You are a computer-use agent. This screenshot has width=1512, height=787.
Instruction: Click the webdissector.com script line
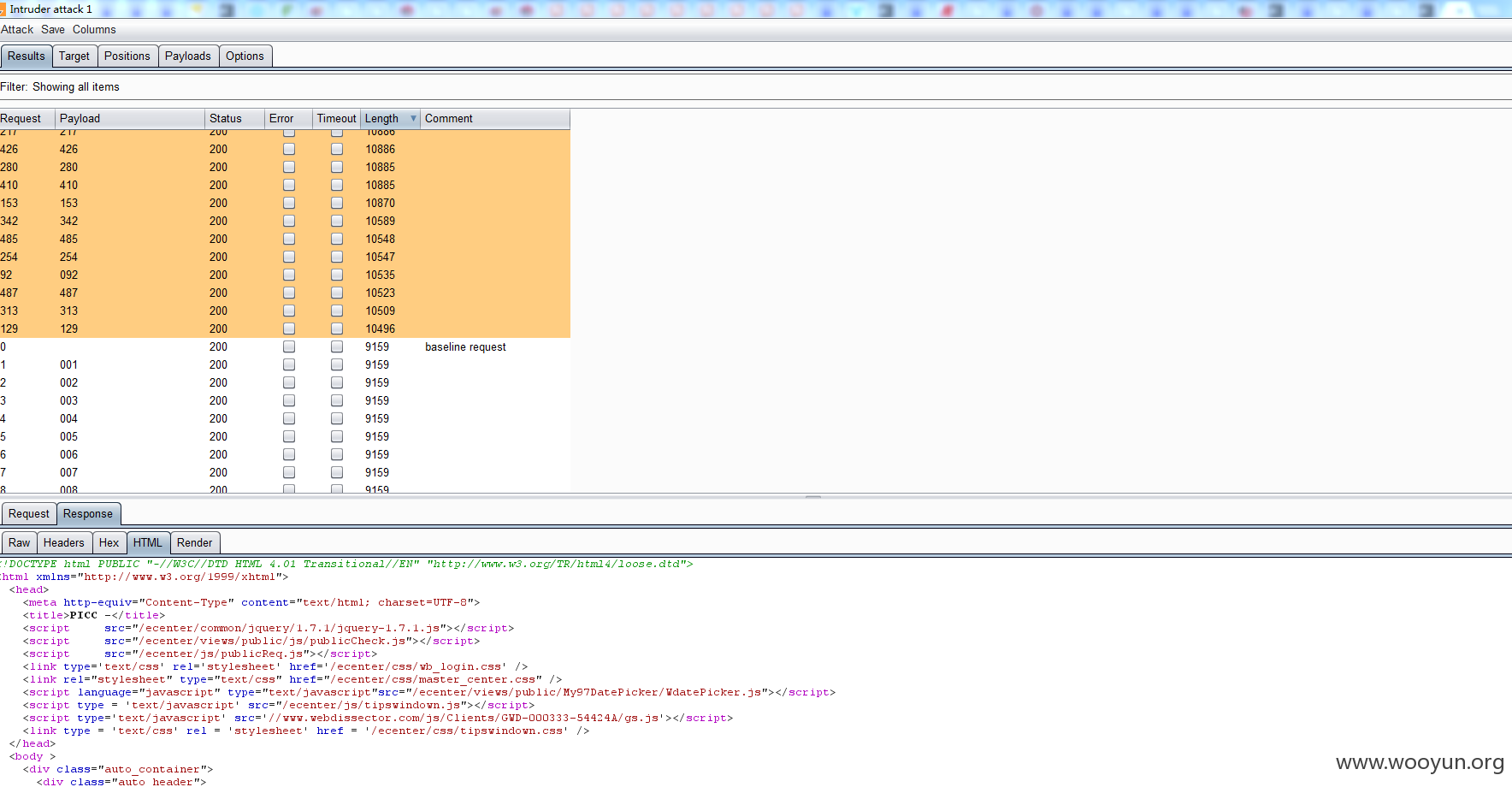click(x=378, y=719)
